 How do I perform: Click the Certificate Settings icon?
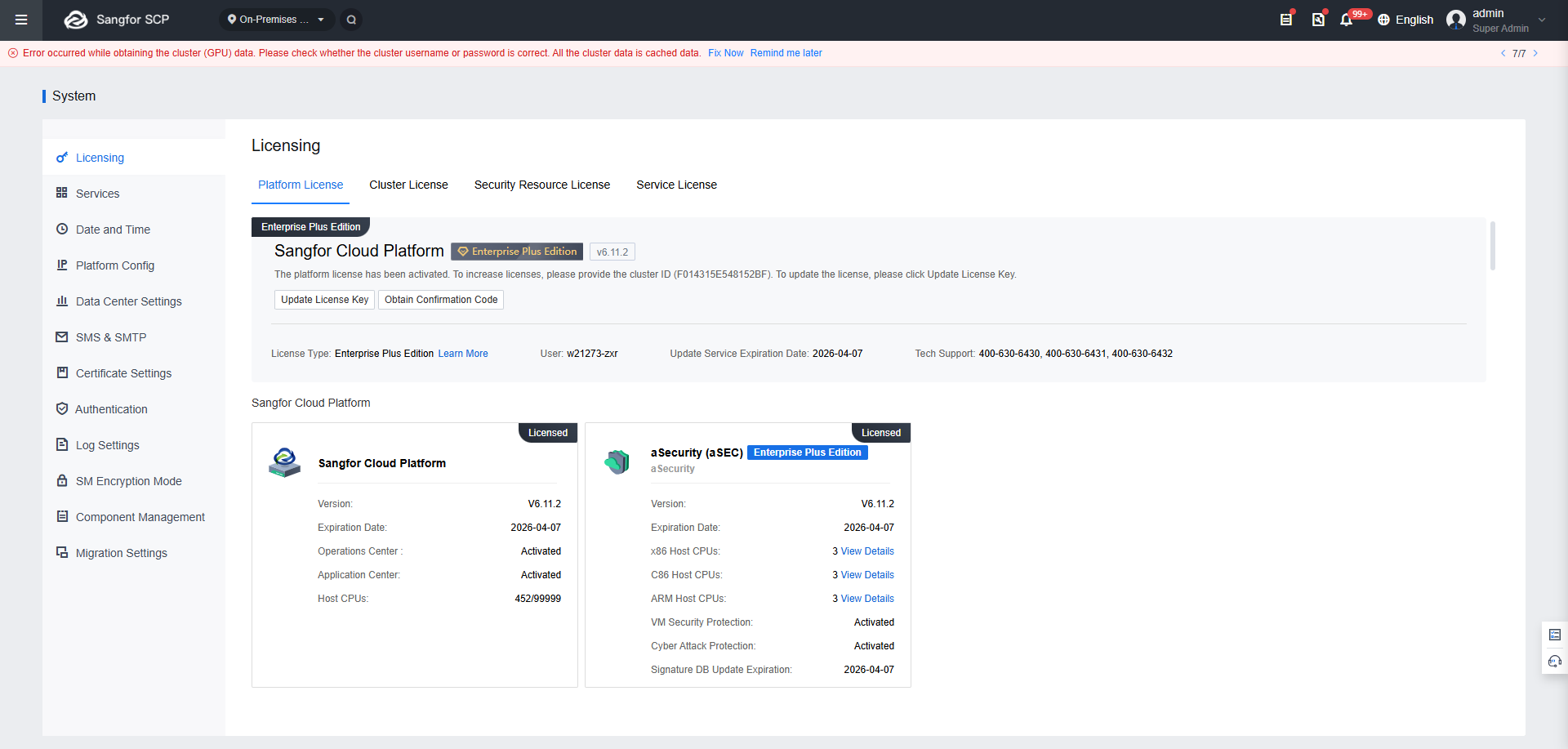pyautogui.click(x=62, y=373)
